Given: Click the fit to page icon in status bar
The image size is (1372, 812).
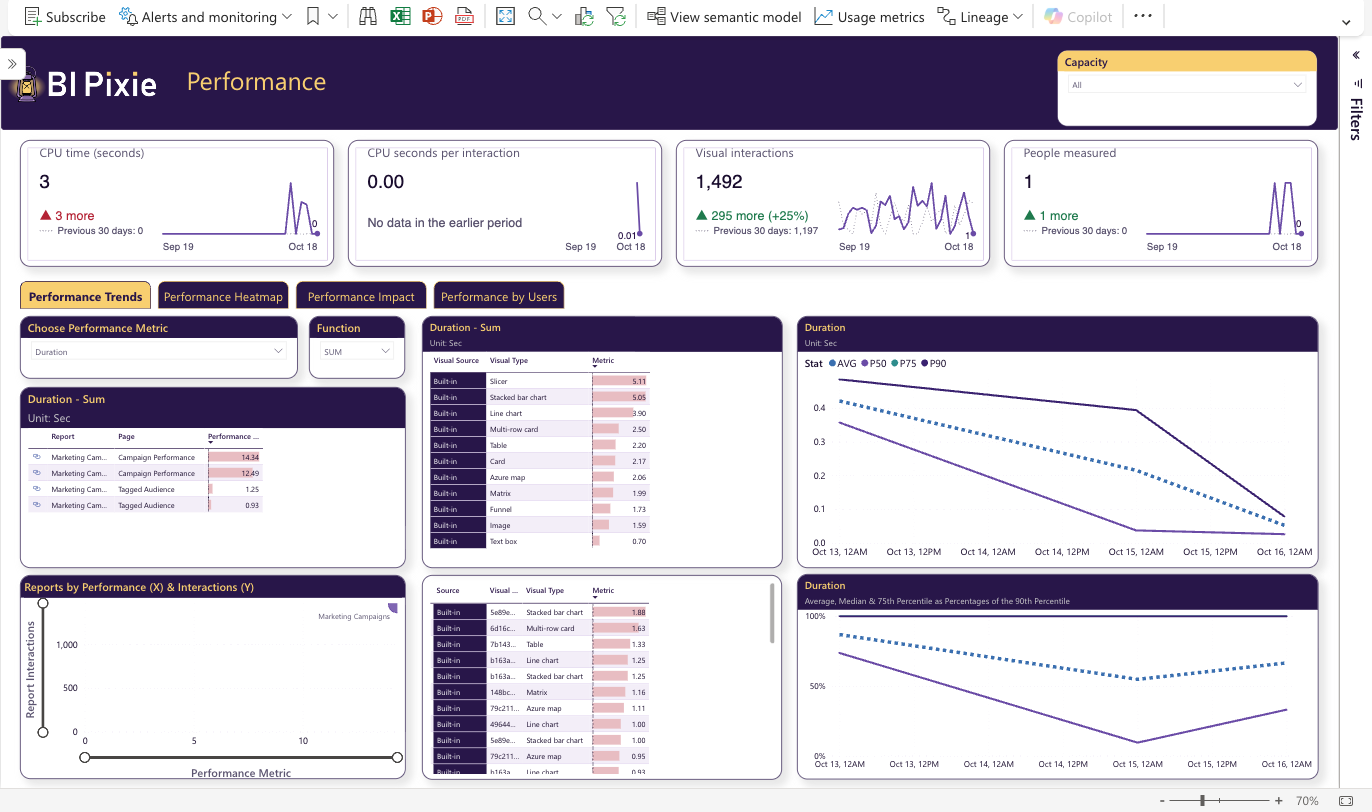Looking at the screenshot, I should (x=1345, y=801).
